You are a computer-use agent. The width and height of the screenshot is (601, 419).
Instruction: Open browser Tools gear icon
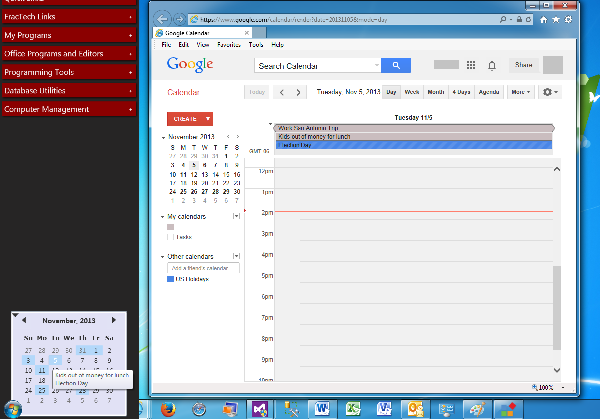pyautogui.click(x=568, y=20)
